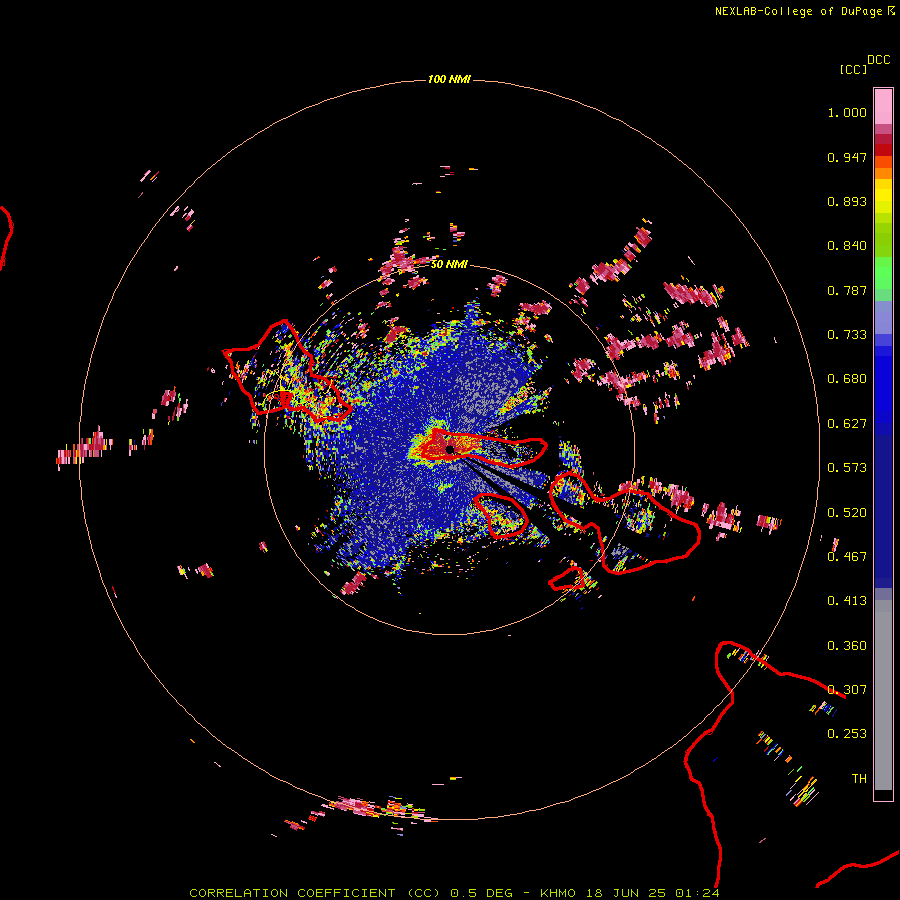The height and width of the screenshot is (900, 900).
Task: Click the 0.360 scale value
Action: pyautogui.click(x=847, y=646)
